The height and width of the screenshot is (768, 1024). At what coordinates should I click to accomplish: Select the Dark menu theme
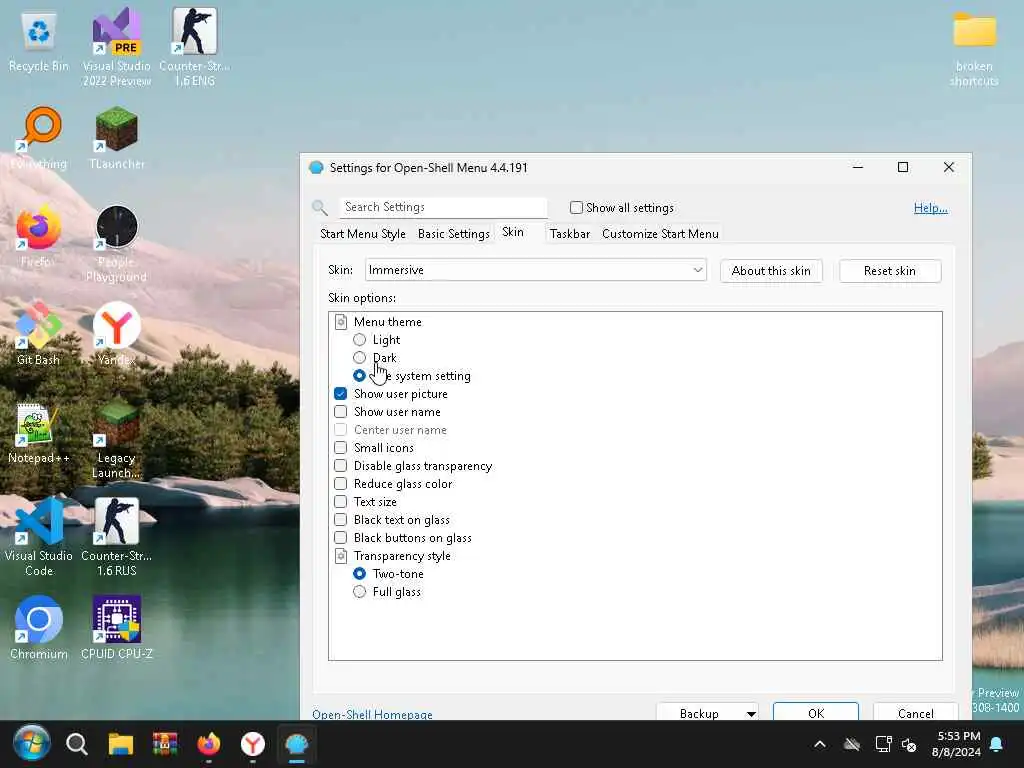[359, 358]
